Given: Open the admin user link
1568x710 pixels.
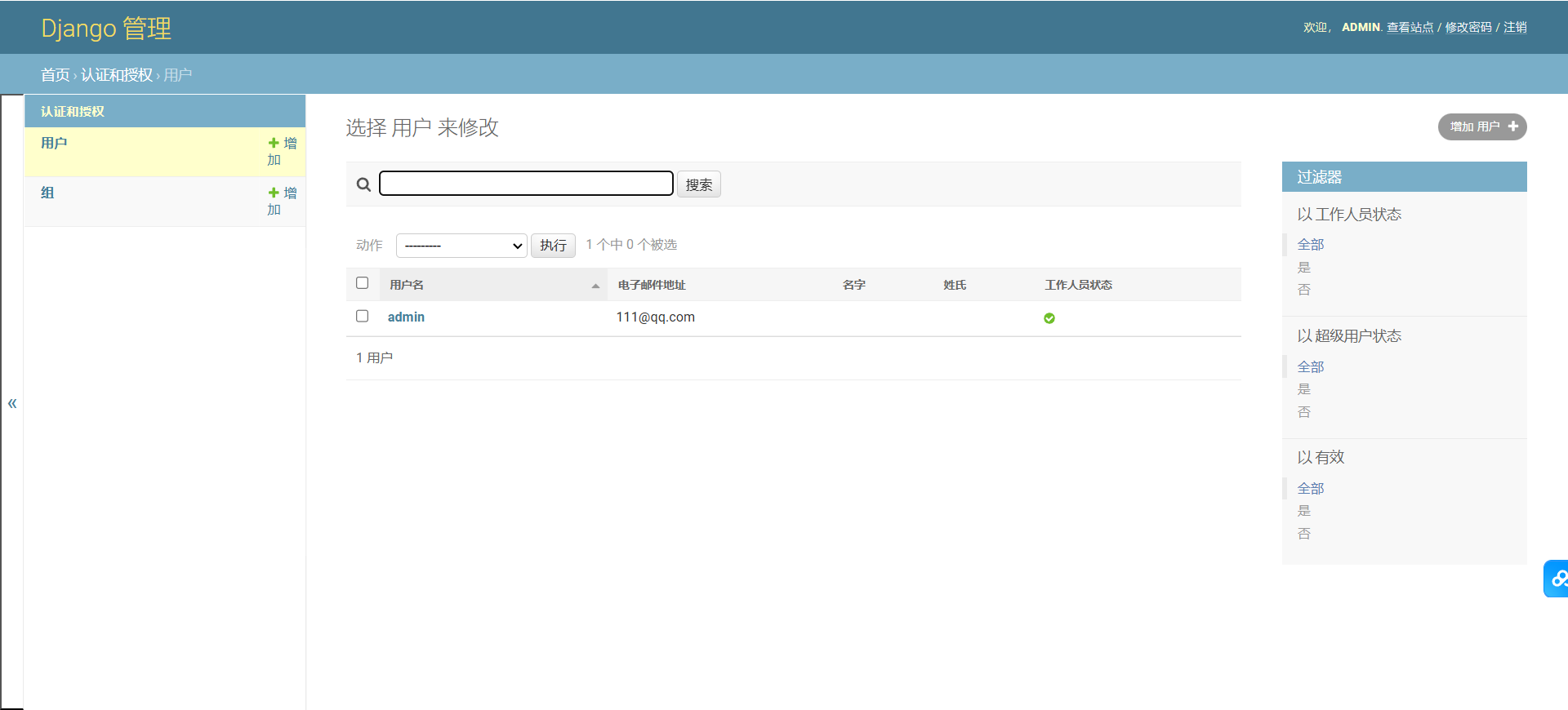Looking at the screenshot, I should 406,317.
